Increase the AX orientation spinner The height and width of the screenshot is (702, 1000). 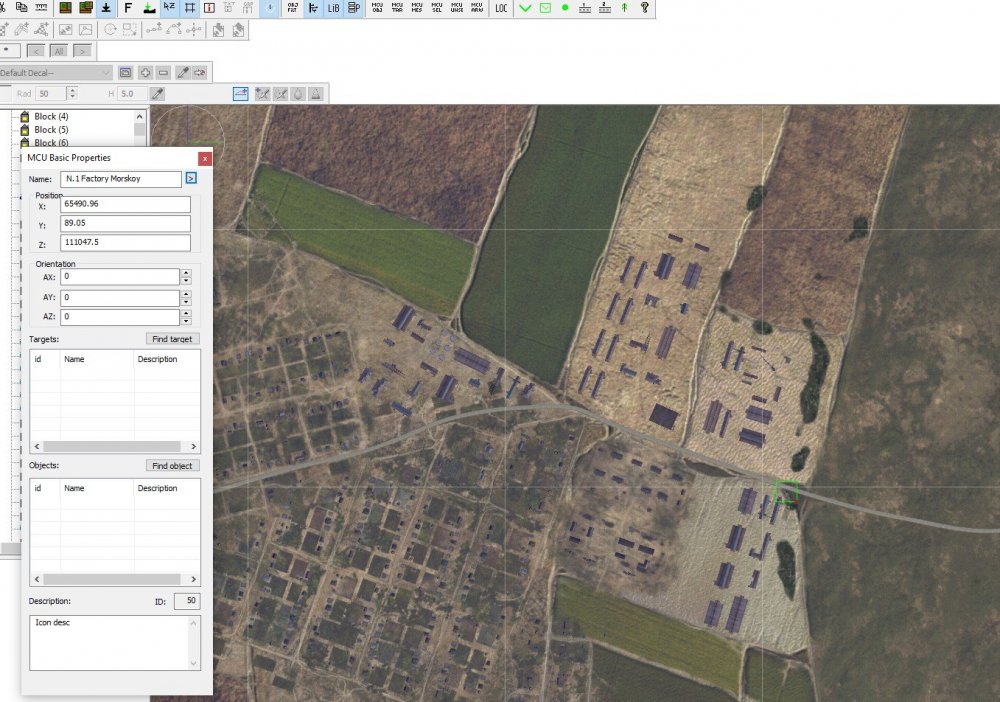click(x=186, y=272)
